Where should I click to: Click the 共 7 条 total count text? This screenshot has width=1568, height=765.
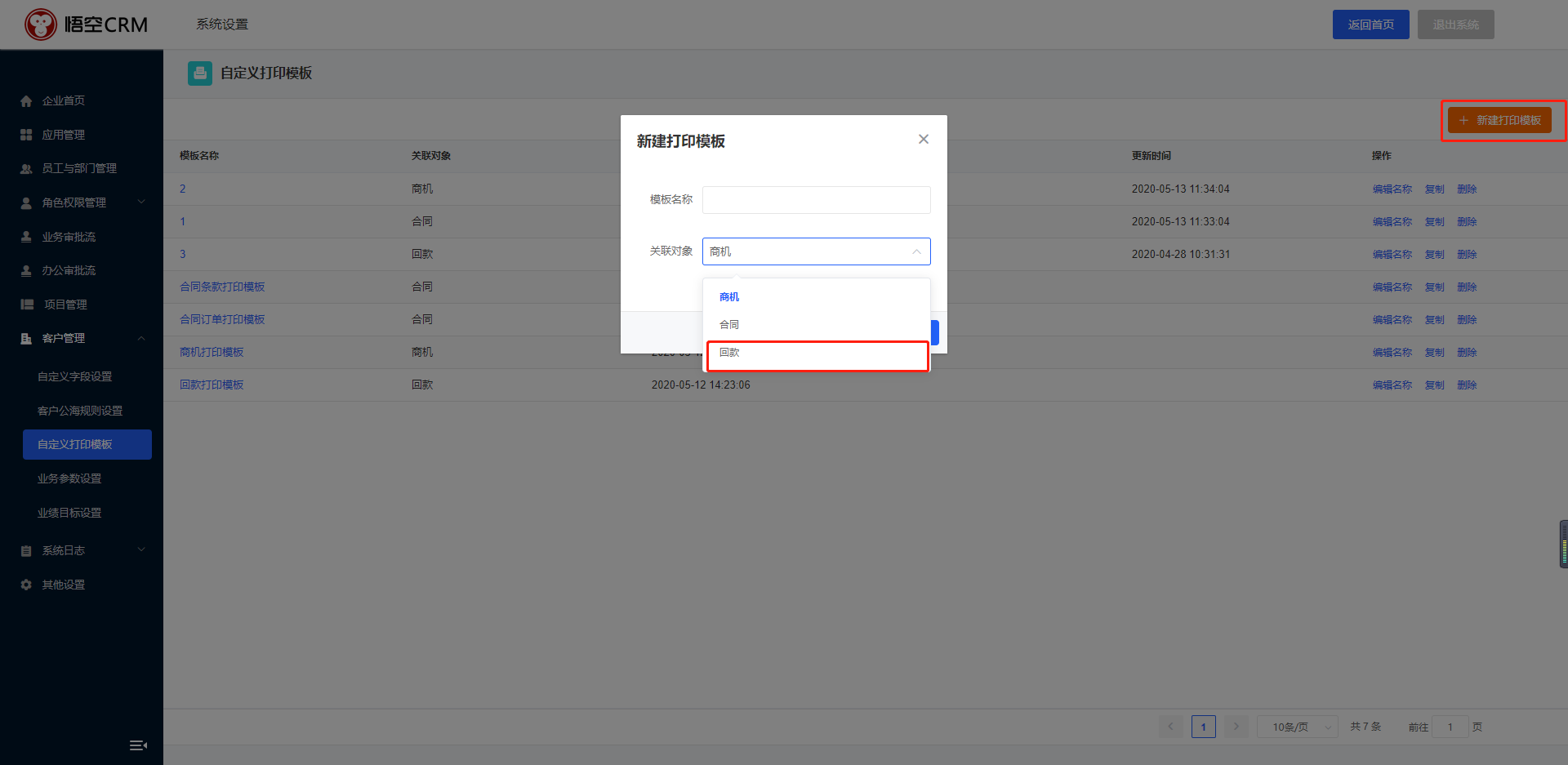[1365, 727]
